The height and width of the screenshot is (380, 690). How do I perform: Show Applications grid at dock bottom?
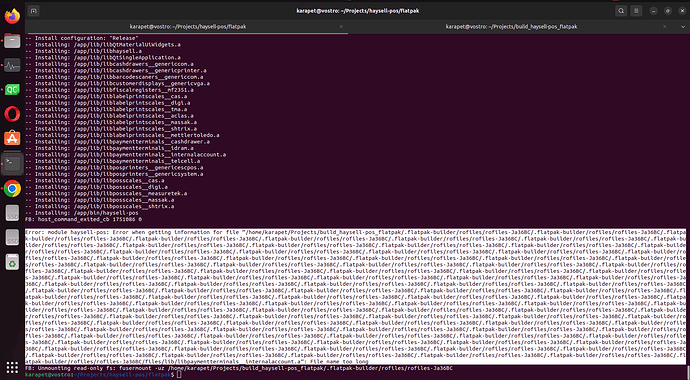[12, 367]
